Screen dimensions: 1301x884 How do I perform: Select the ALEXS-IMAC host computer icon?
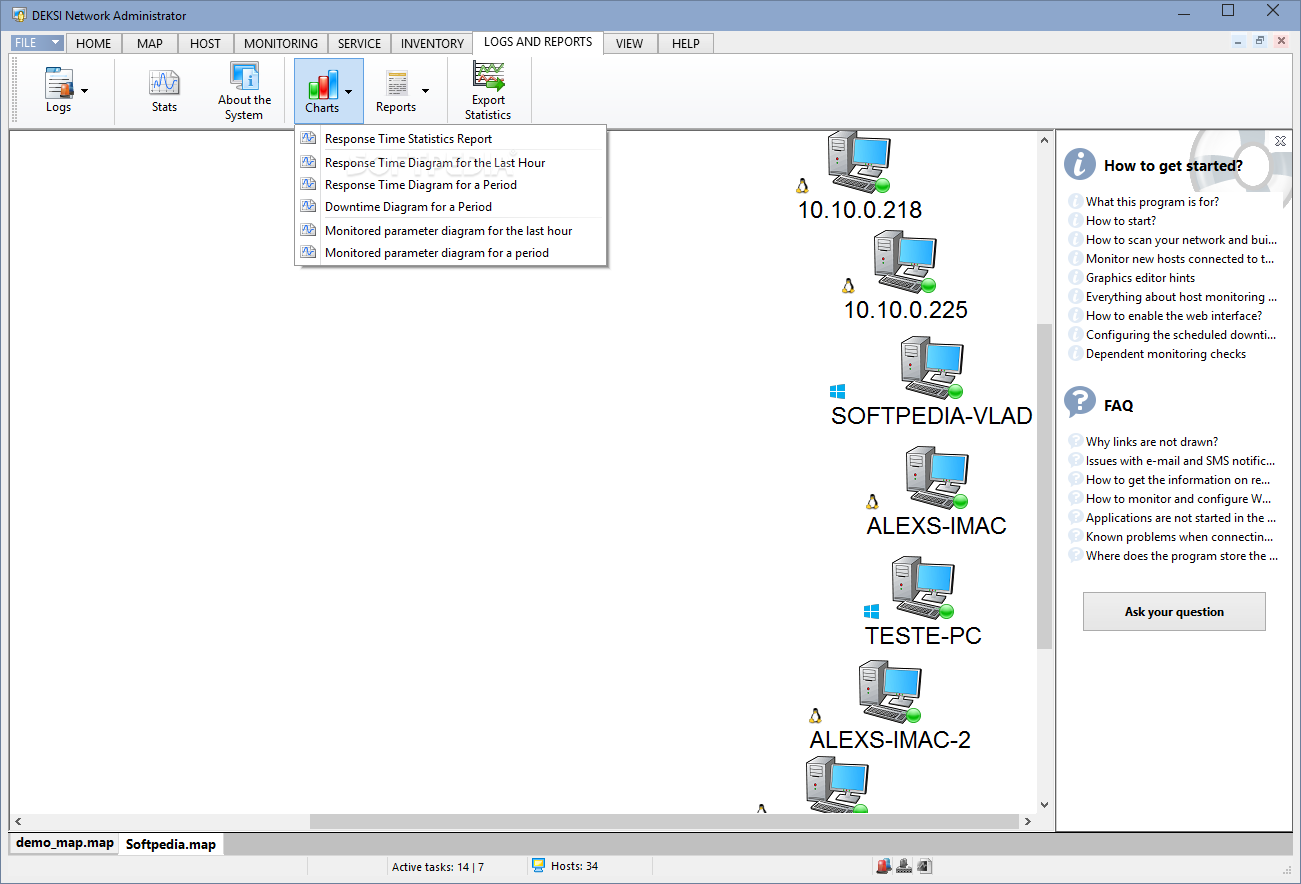pos(937,478)
